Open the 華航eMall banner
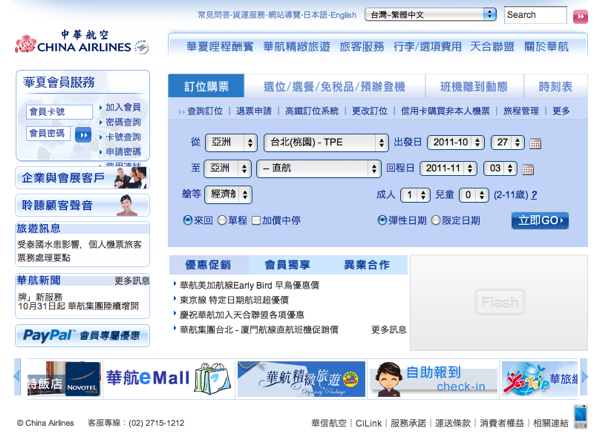Viewport: 600px width, 443px height. (x=169, y=378)
